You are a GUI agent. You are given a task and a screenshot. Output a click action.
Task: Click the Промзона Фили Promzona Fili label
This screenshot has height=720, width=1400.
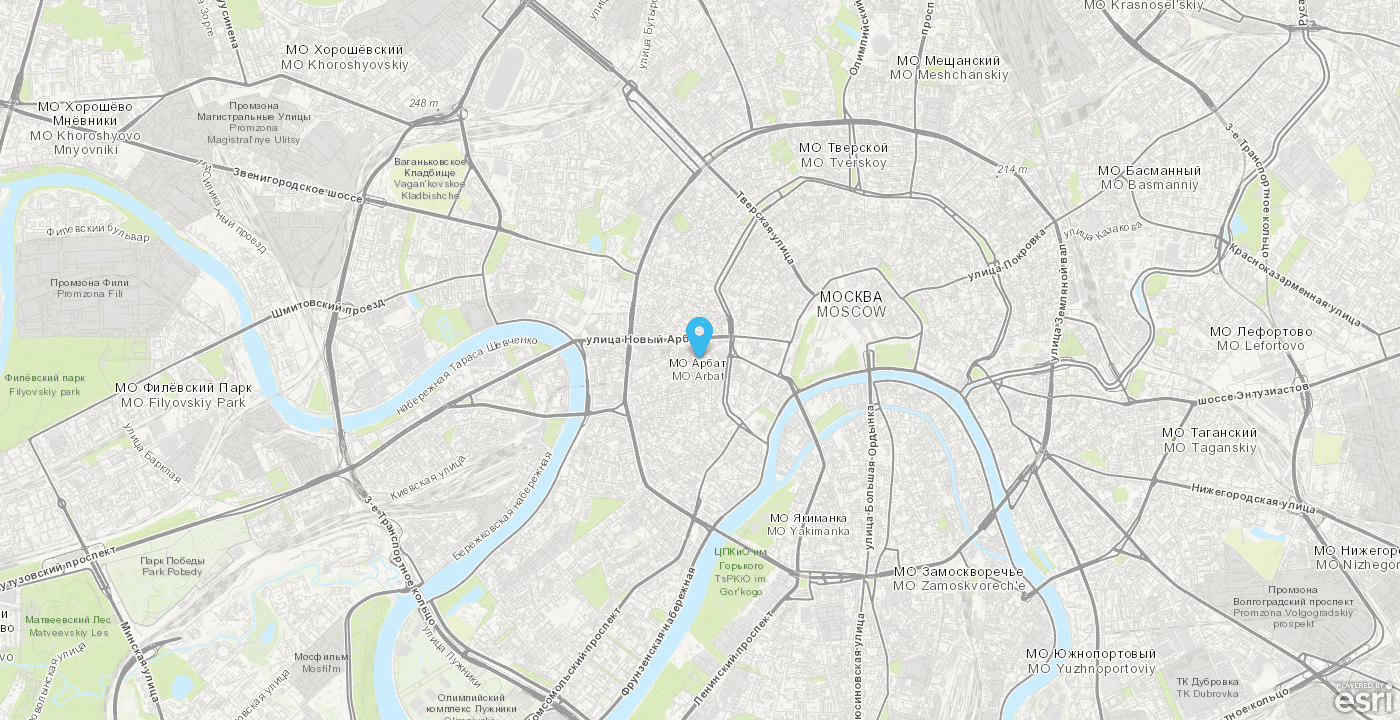89,288
